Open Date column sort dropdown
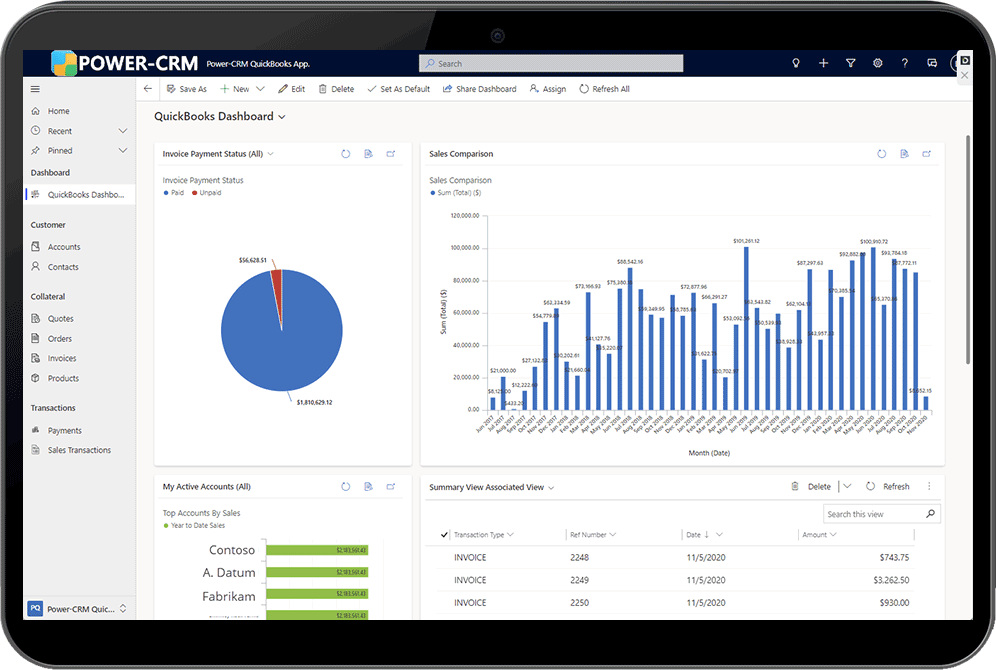This screenshot has height=670, width=996. click(x=719, y=535)
